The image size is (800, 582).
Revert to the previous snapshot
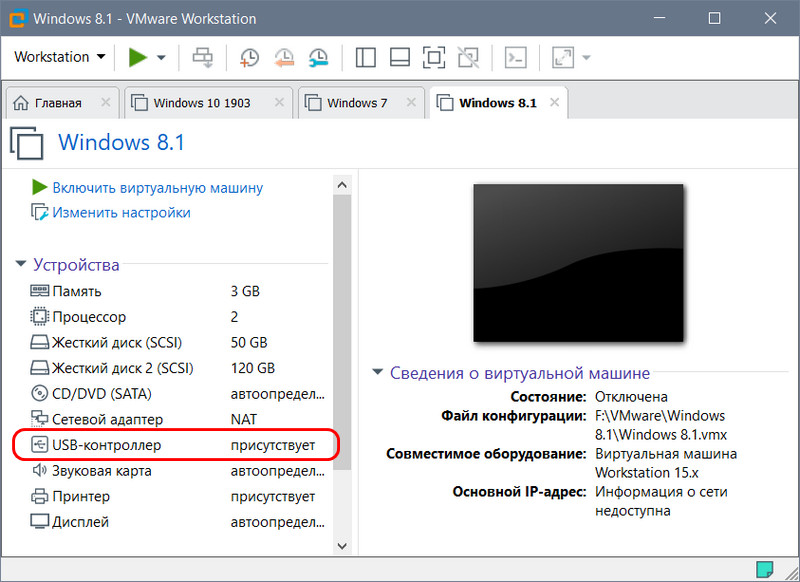pyautogui.click(x=284, y=57)
